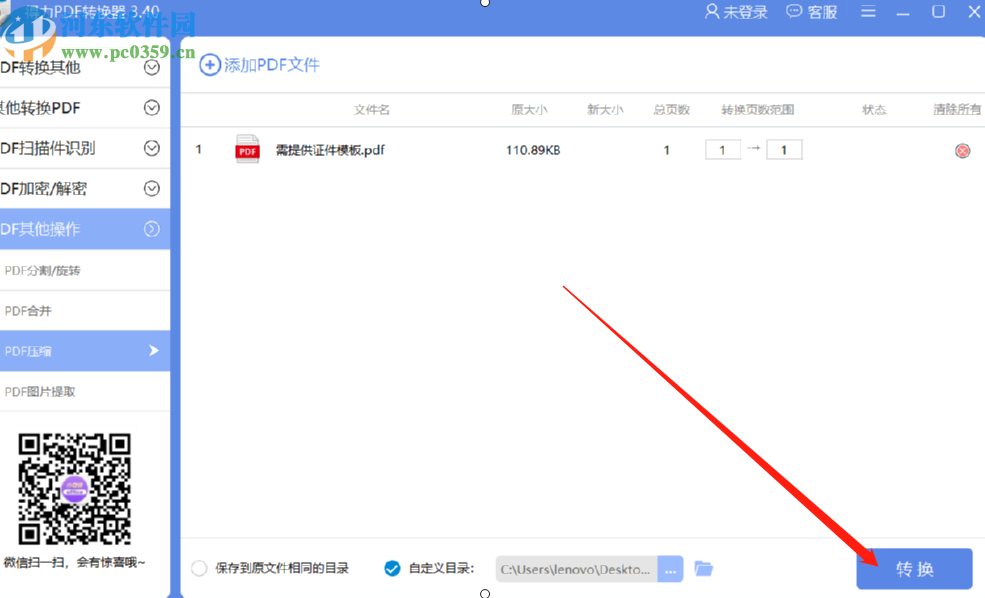The image size is (985, 598).
Task: Click the 新大小 column header
Action: coord(605,110)
